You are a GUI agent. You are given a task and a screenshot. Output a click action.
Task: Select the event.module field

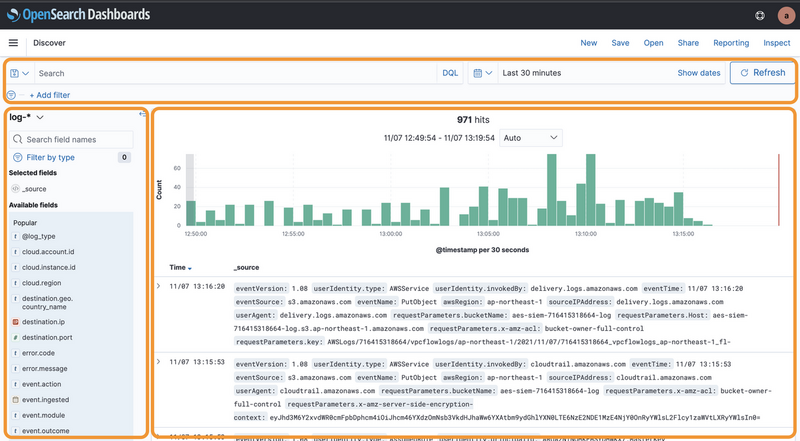click(43, 415)
